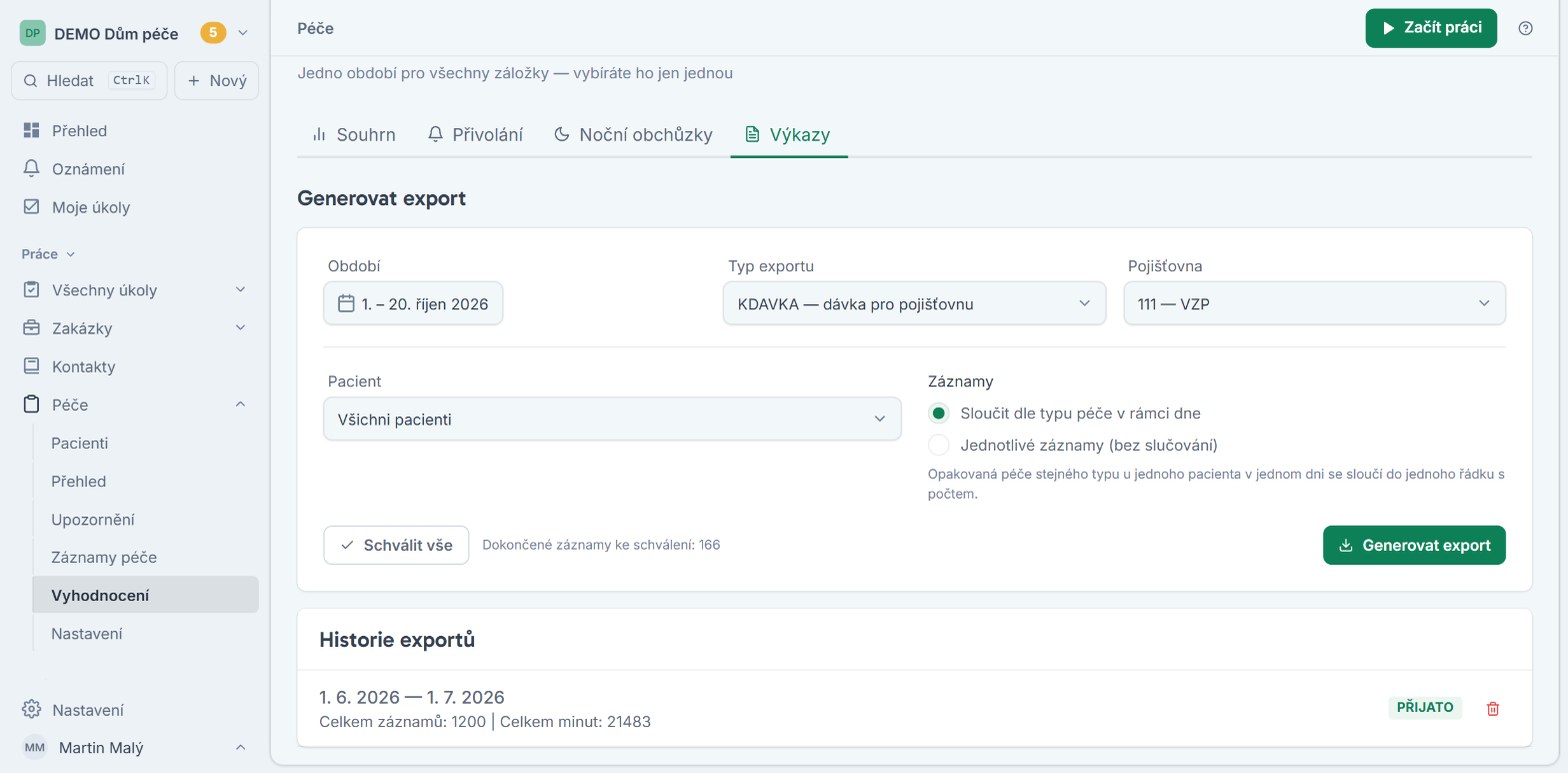
Task: Open Záznamy péče in sidebar
Action: point(104,557)
